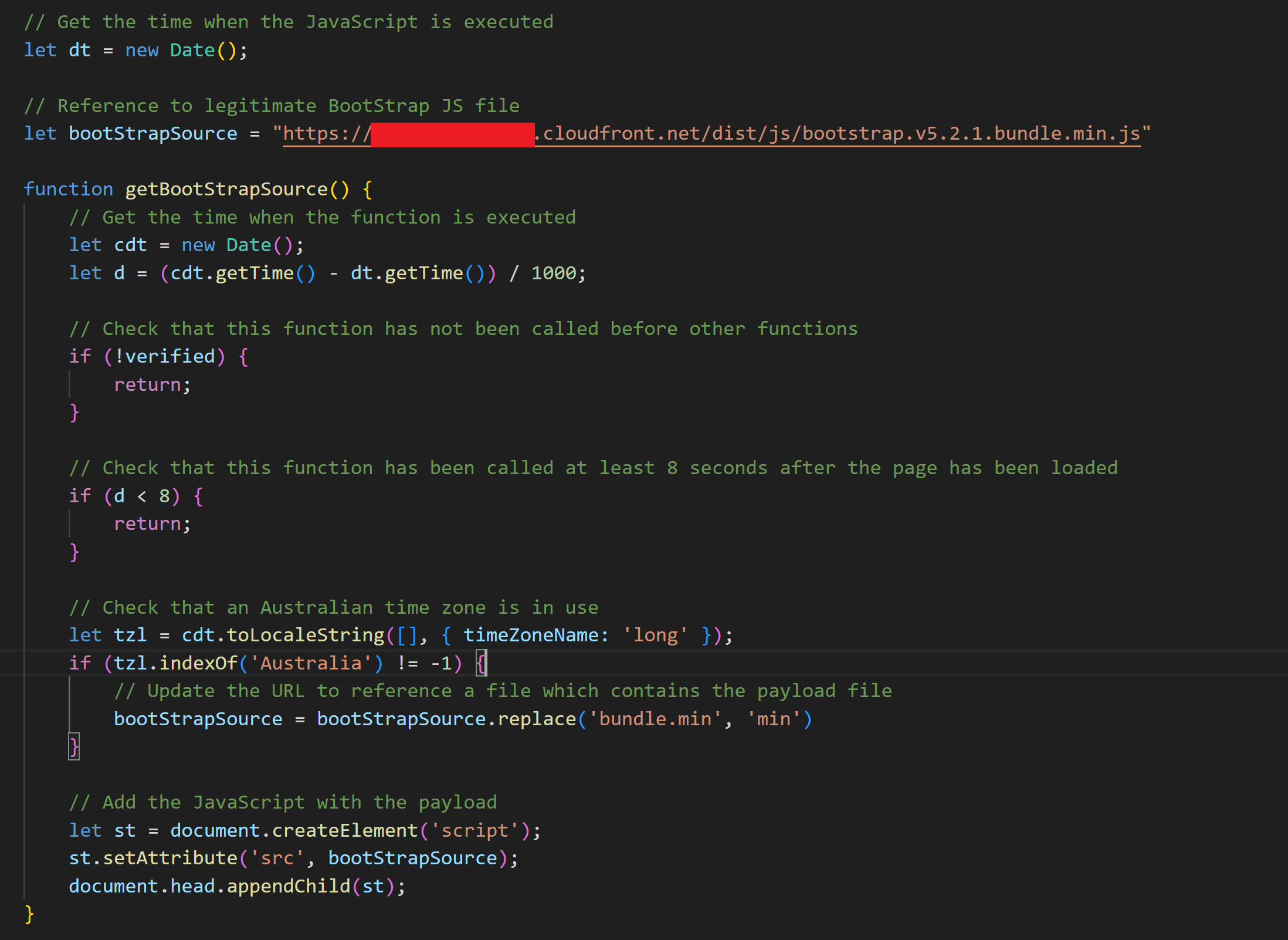Click appendChild on the last code line
Viewport: 1288px width, 940px height.
coord(289,886)
